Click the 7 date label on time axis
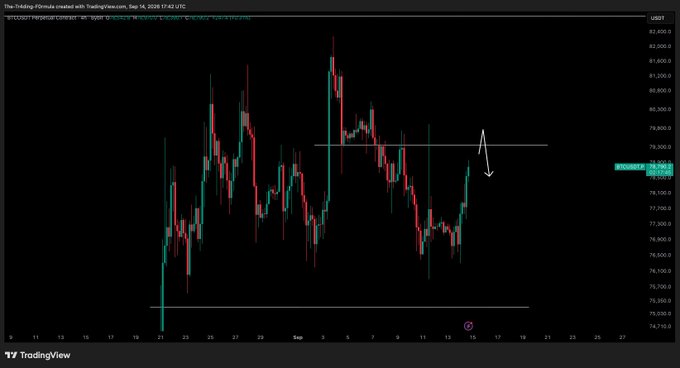 pos(373,337)
